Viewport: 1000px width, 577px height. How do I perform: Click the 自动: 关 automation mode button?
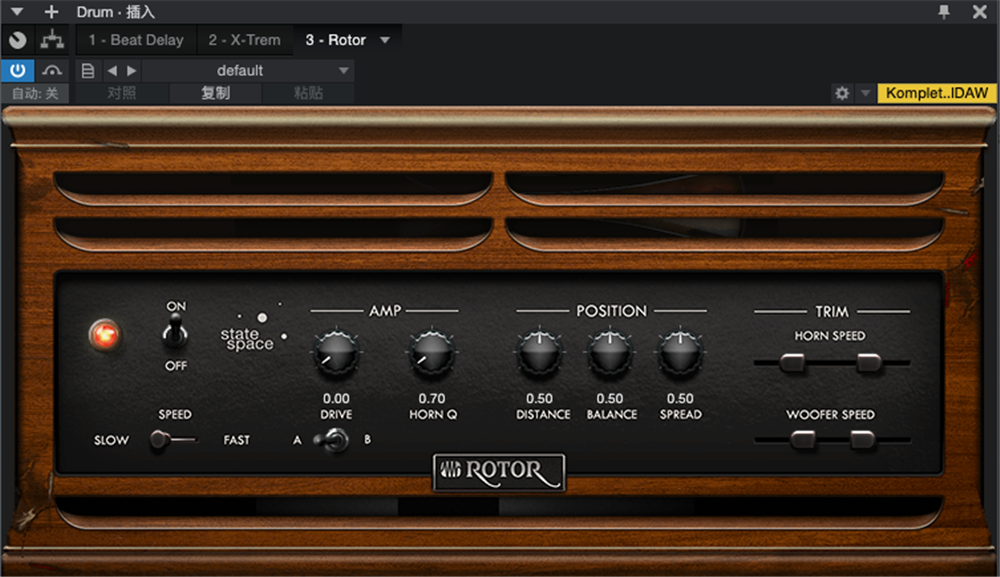35,94
